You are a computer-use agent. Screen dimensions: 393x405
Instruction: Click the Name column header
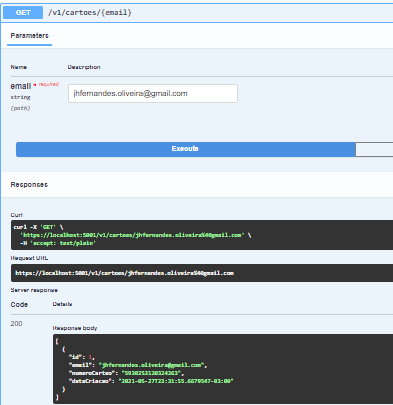[x=19, y=67]
